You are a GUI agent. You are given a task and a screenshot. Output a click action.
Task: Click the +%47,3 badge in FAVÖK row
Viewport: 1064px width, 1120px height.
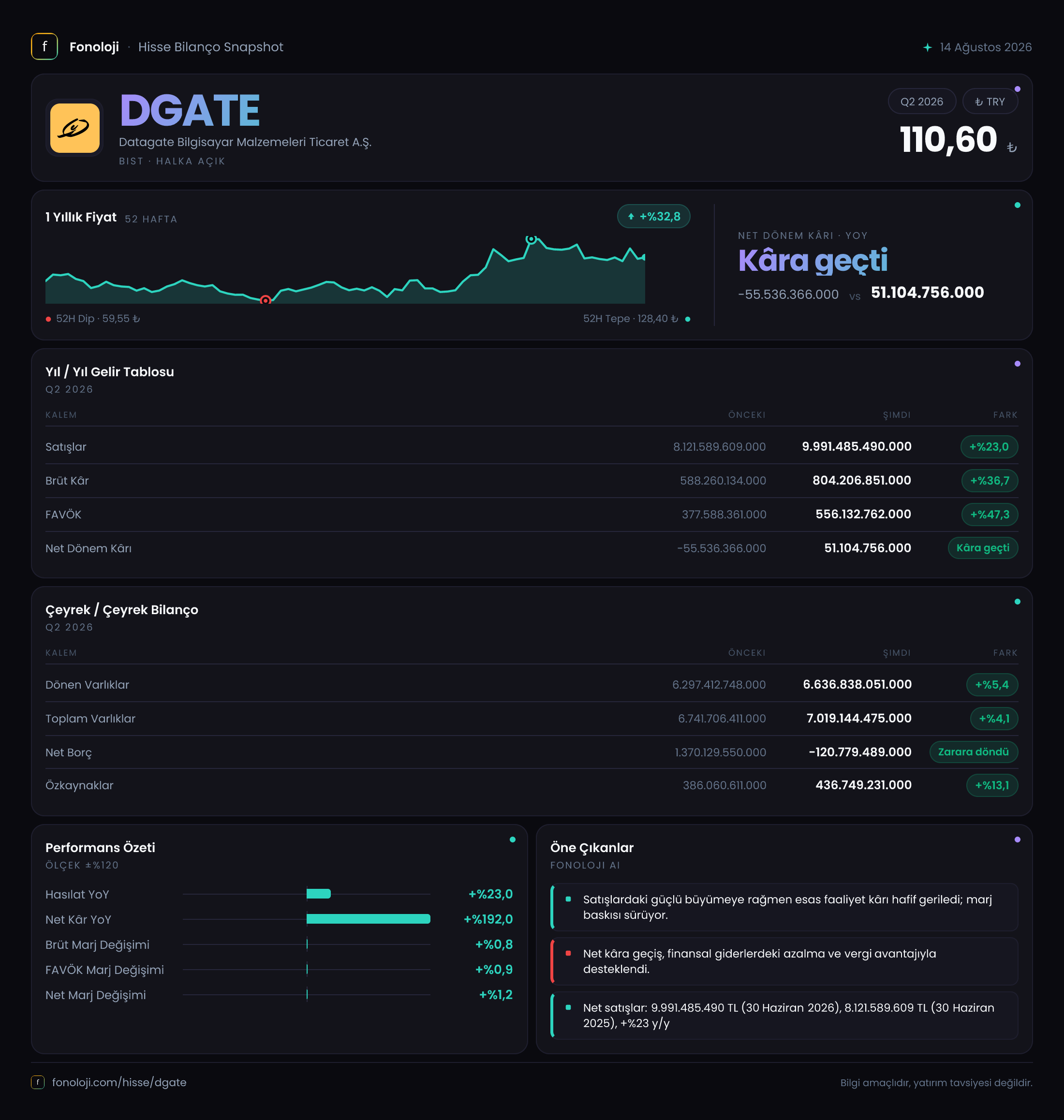(990, 515)
